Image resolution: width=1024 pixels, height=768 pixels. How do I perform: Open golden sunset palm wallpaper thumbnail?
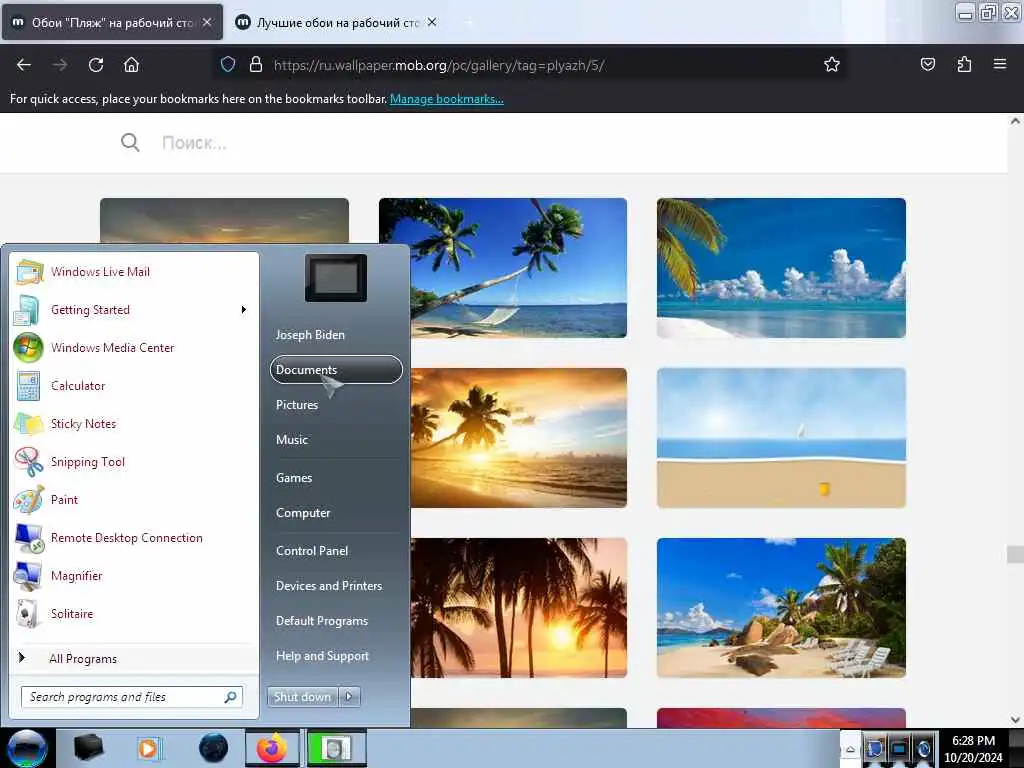click(519, 438)
